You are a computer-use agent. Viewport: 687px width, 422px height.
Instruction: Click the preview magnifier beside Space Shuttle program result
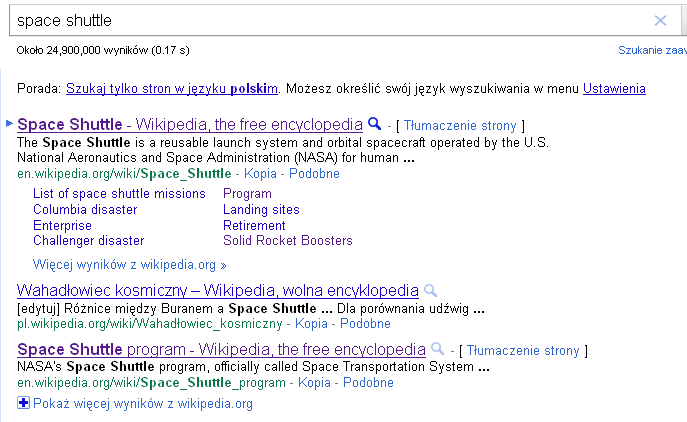(437, 349)
